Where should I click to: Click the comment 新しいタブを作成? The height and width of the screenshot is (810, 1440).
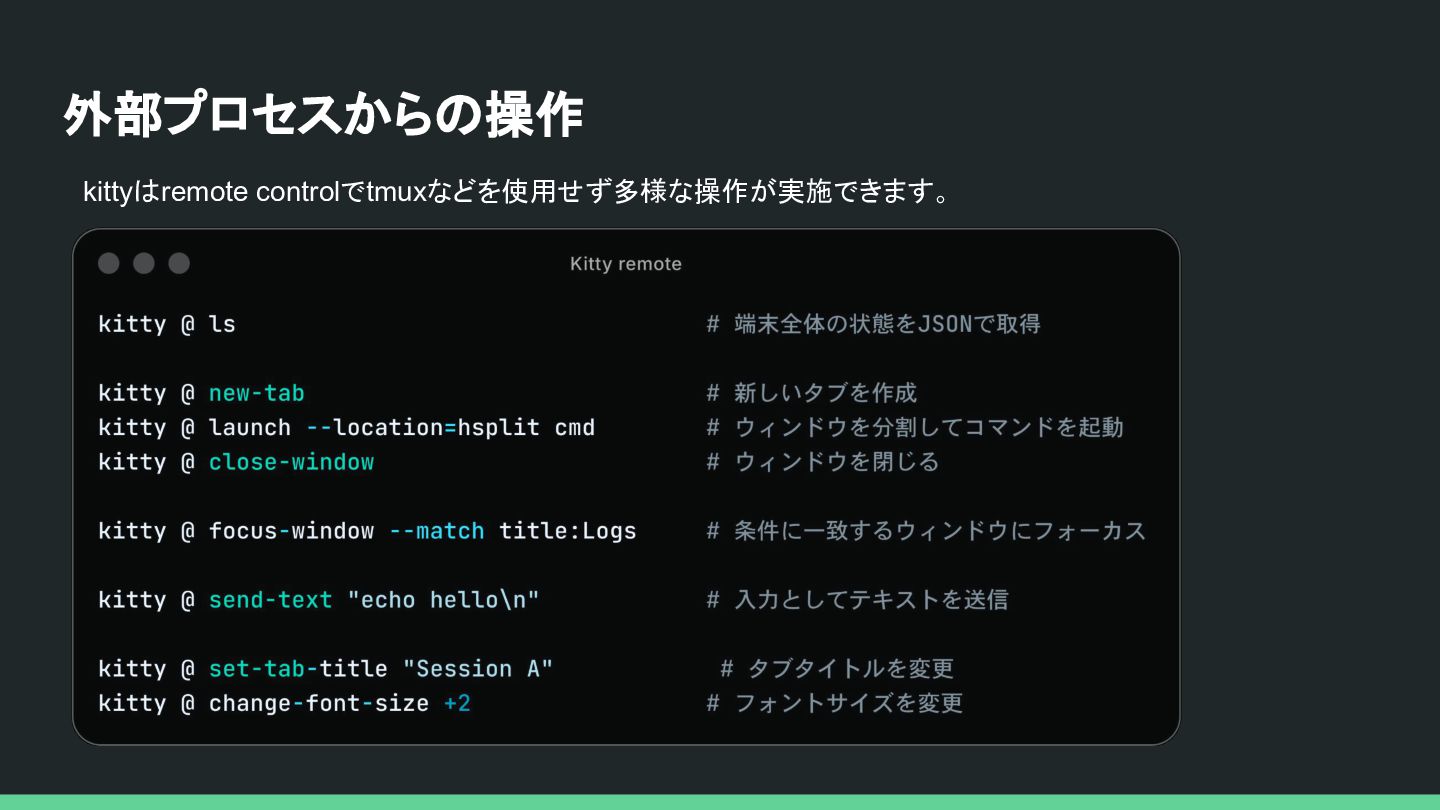point(812,393)
